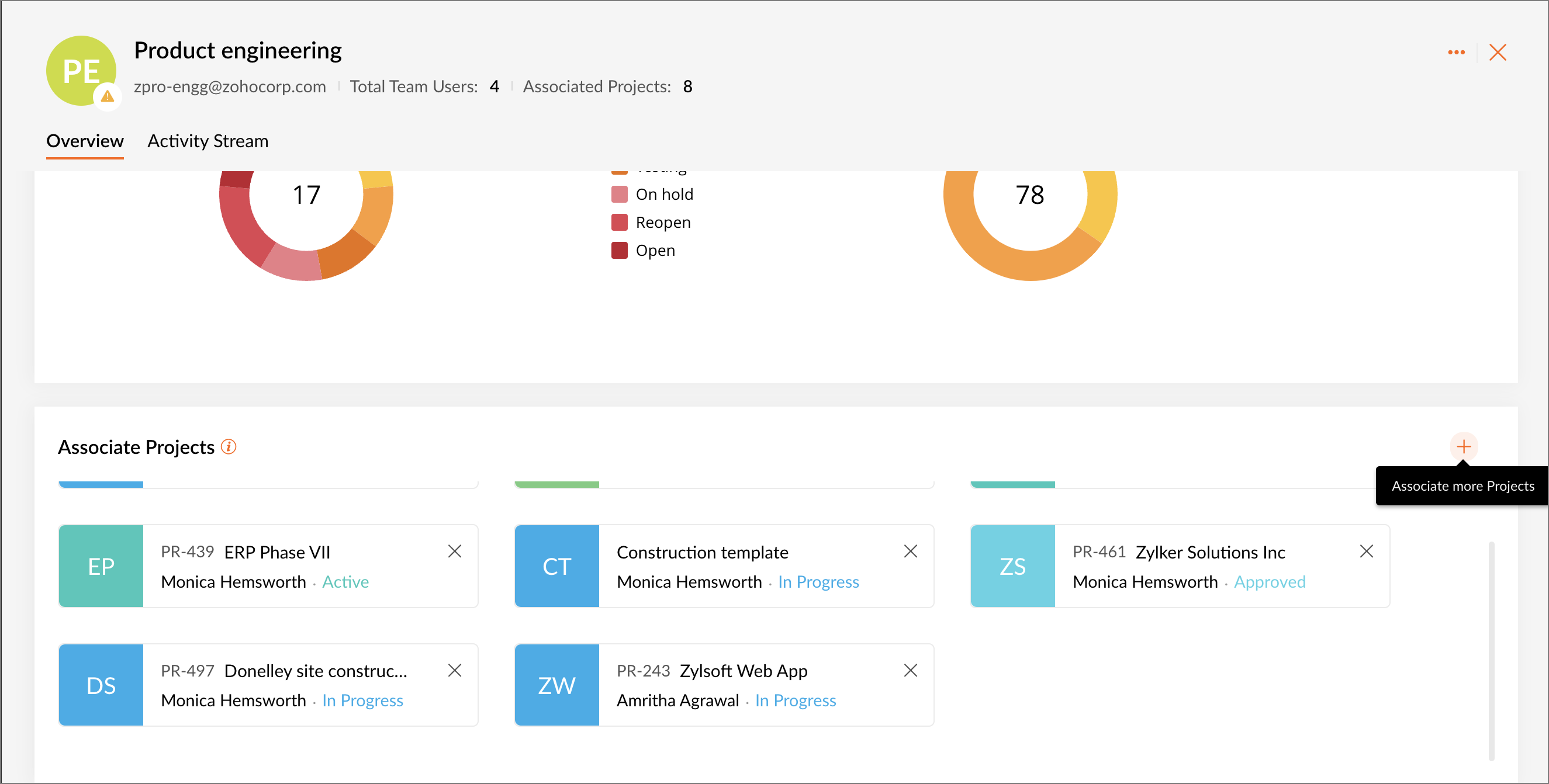Click the Associate Projects info icon

229,446
